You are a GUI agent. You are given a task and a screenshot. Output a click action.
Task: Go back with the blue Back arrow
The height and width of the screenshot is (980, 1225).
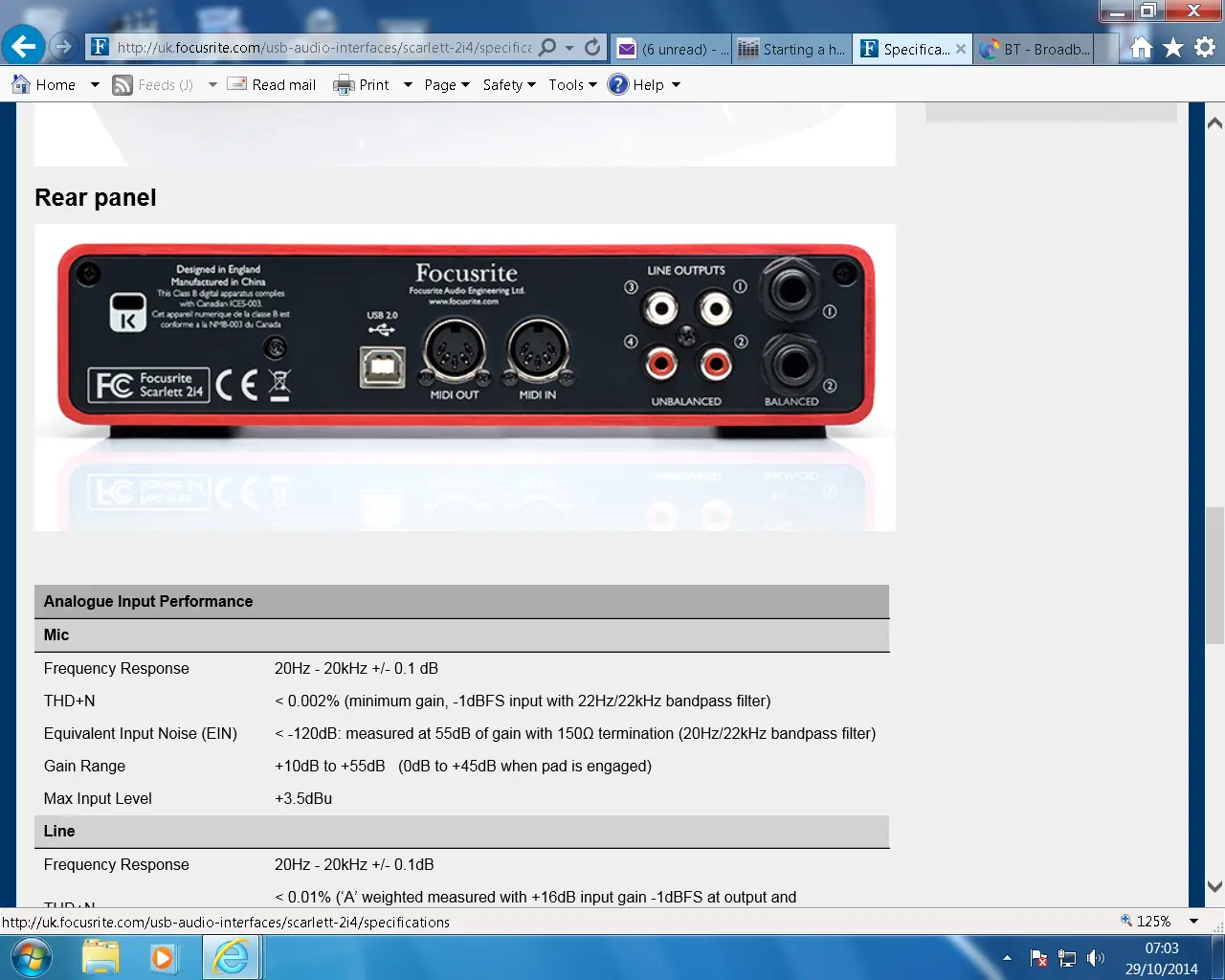pos(24,46)
